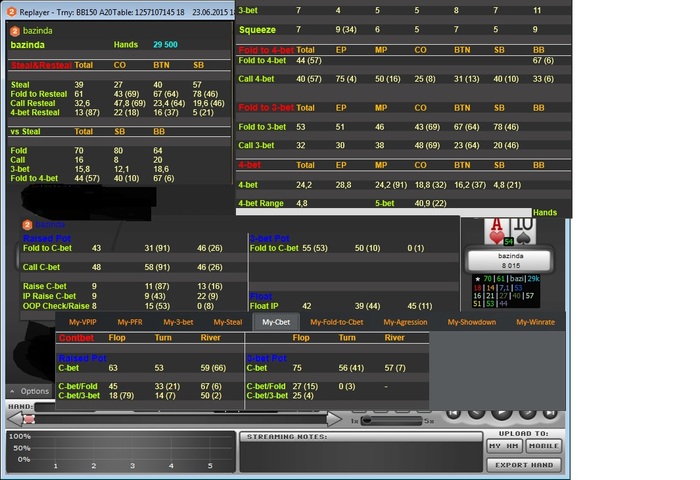Open the My-Steal tab
700x480 pixels.
228,322
